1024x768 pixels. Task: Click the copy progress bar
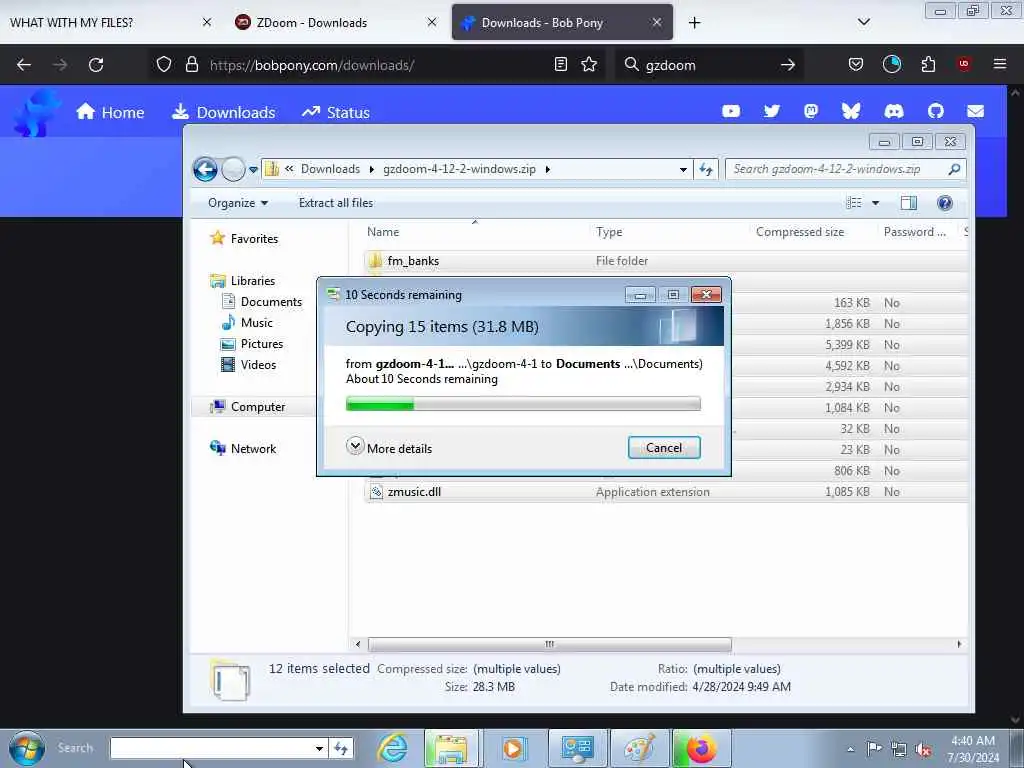click(x=523, y=404)
